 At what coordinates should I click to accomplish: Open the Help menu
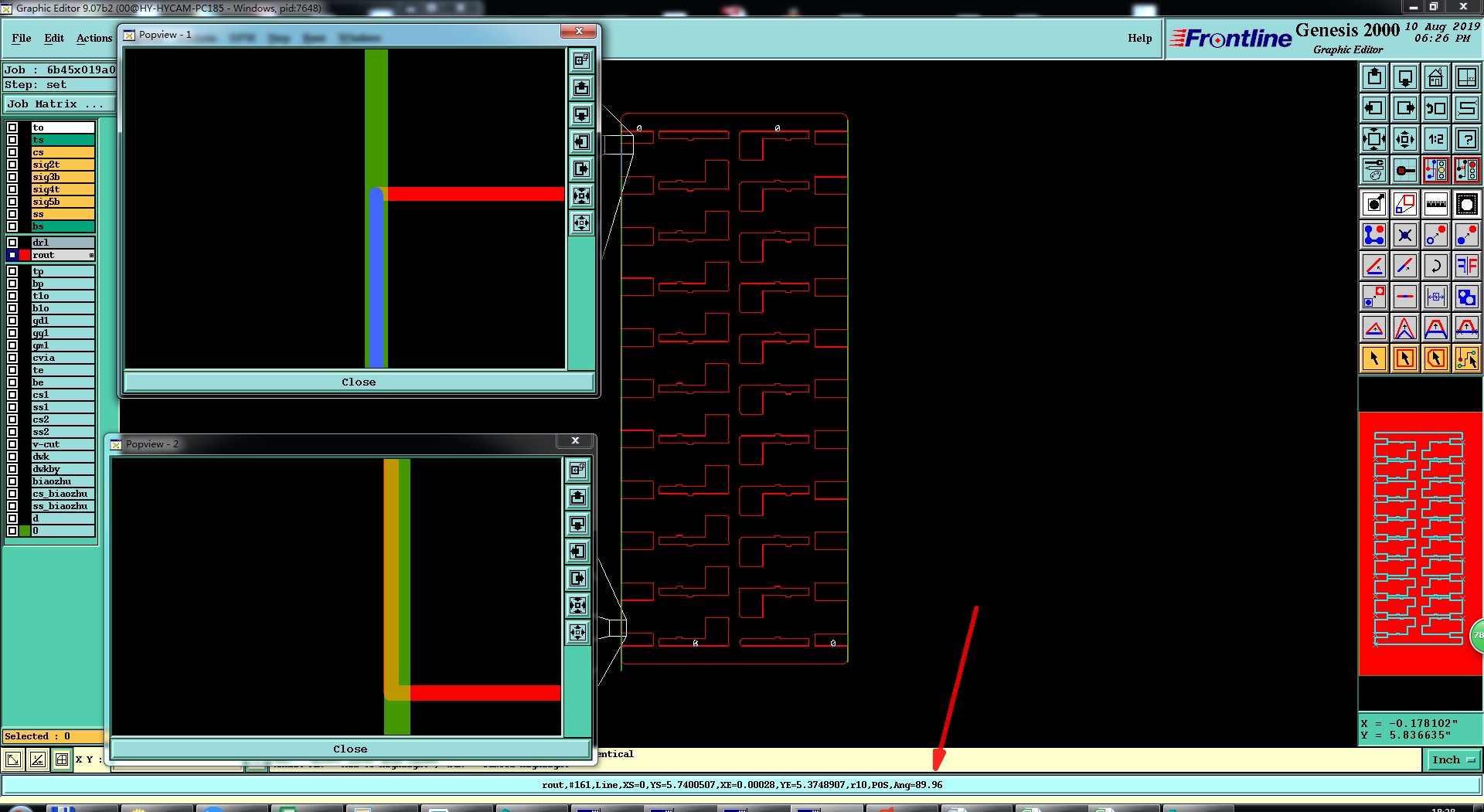pyautogui.click(x=1139, y=38)
